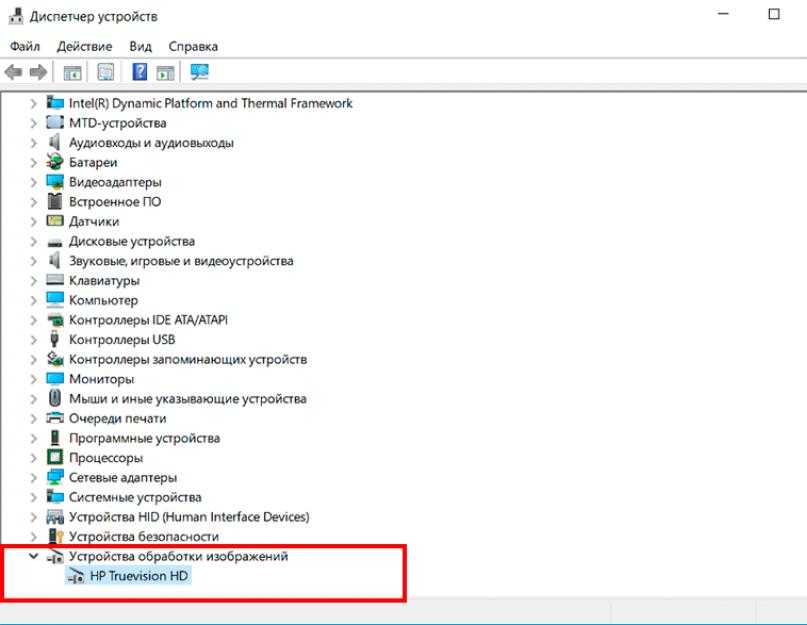This screenshot has width=807, height=625.
Task: Click the Мониторы display icon
Action: click(x=55, y=379)
